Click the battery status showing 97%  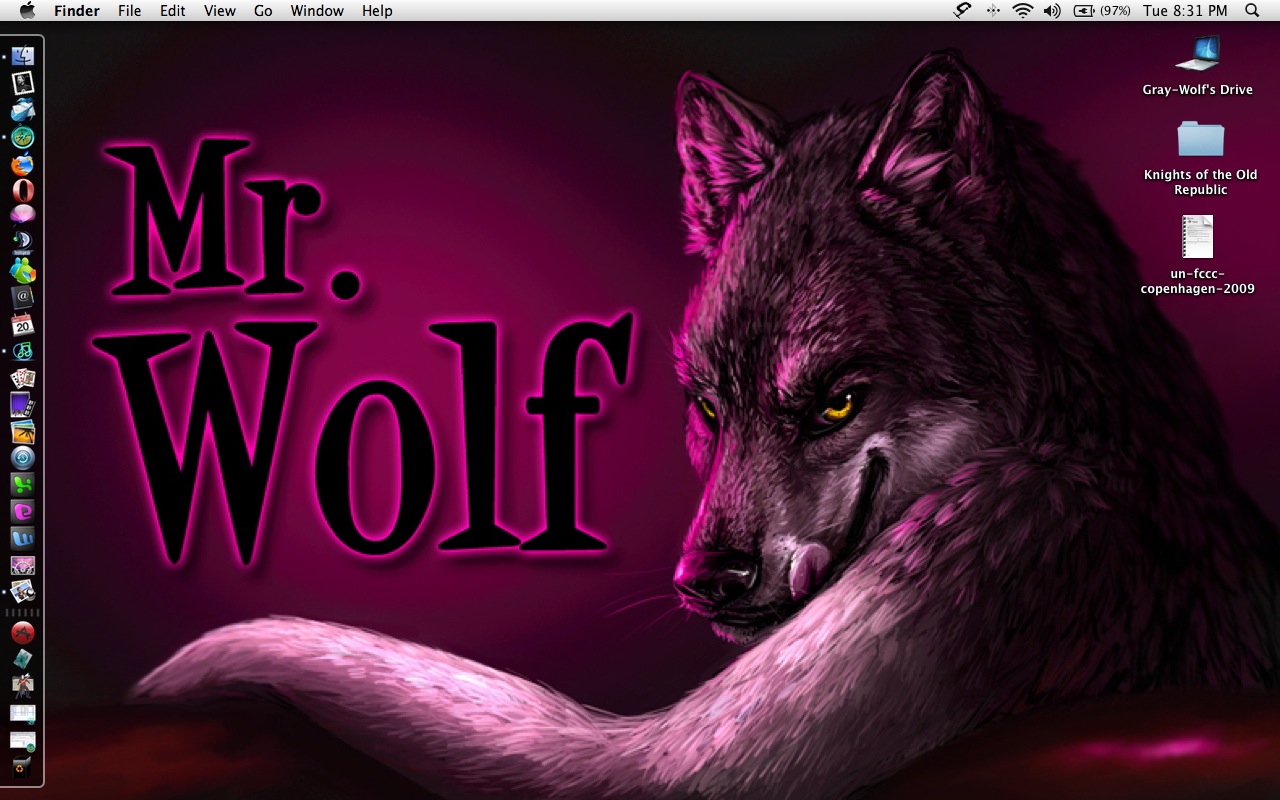tap(1102, 11)
